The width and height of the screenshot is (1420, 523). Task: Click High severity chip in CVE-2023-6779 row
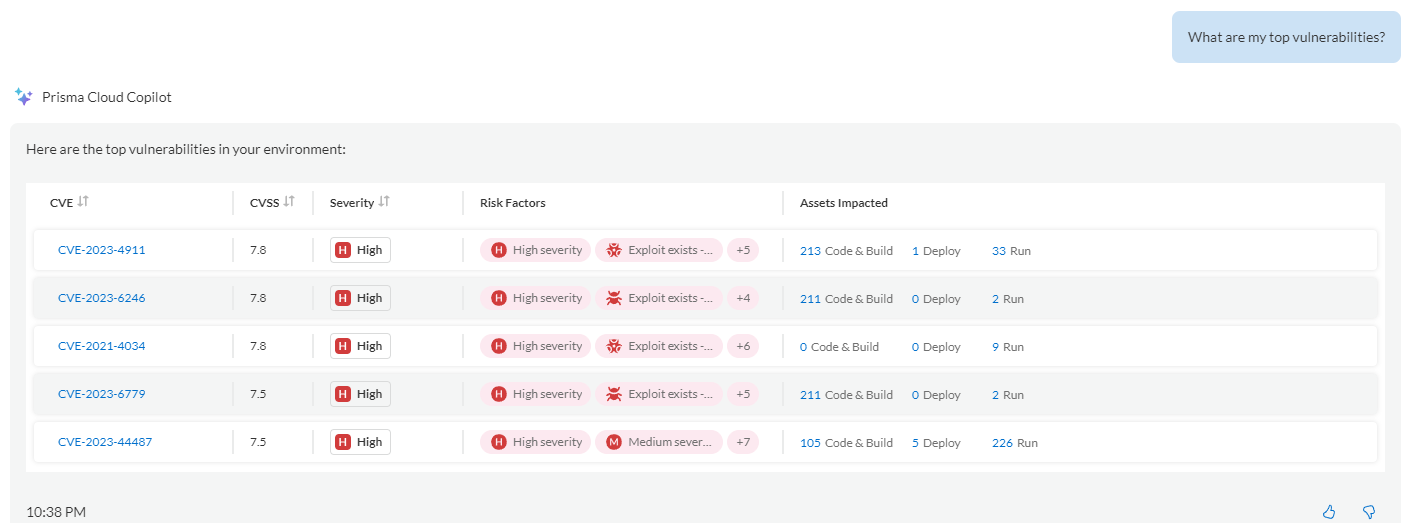click(536, 394)
